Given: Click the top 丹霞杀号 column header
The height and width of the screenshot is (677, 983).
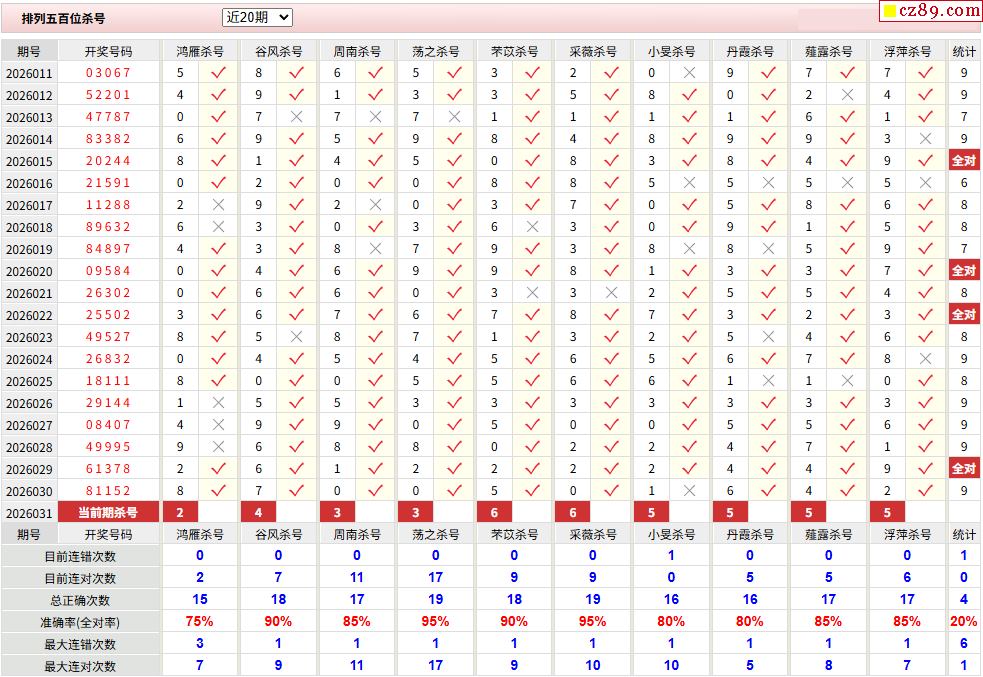Looking at the screenshot, I should point(750,51).
